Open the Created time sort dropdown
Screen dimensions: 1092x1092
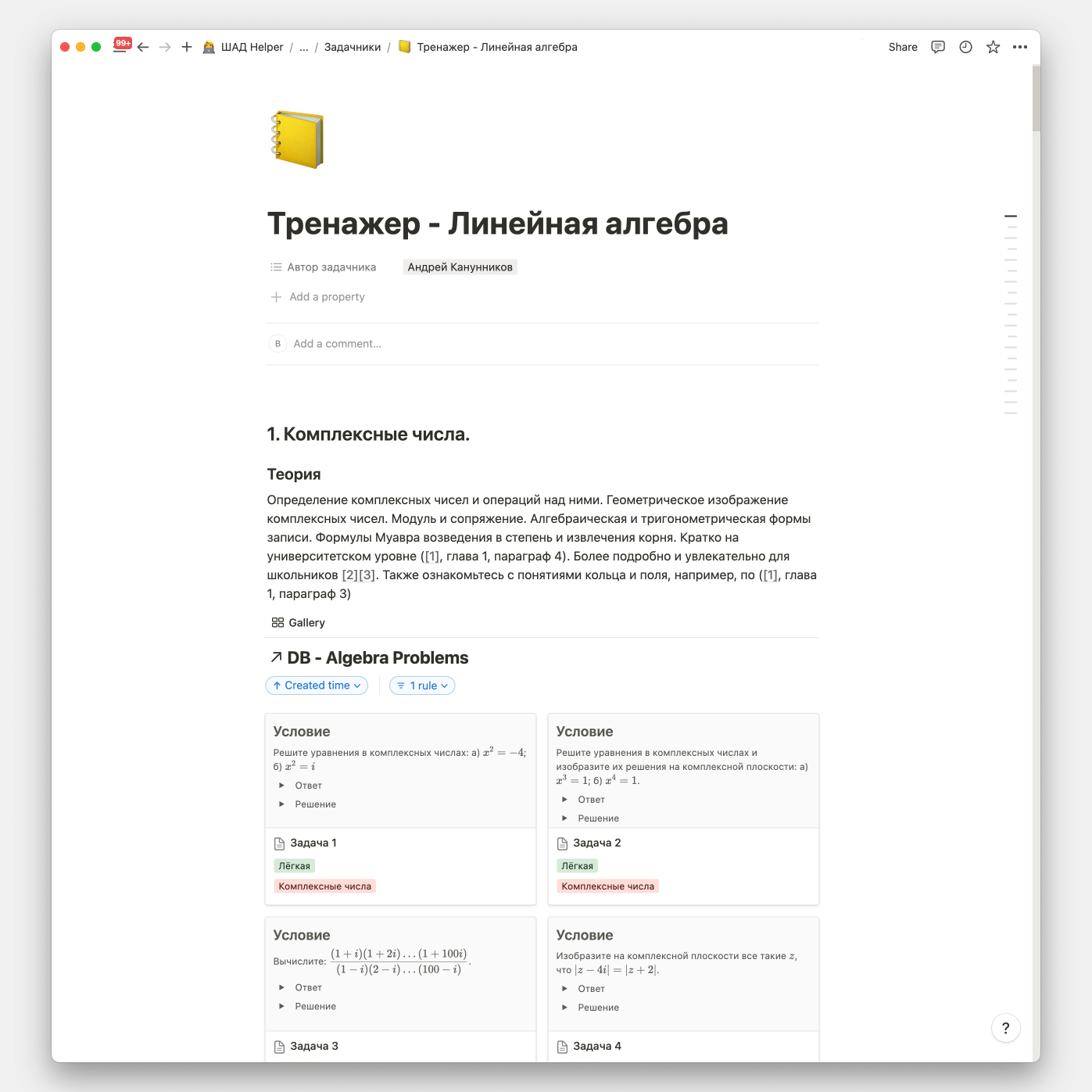click(x=317, y=686)
